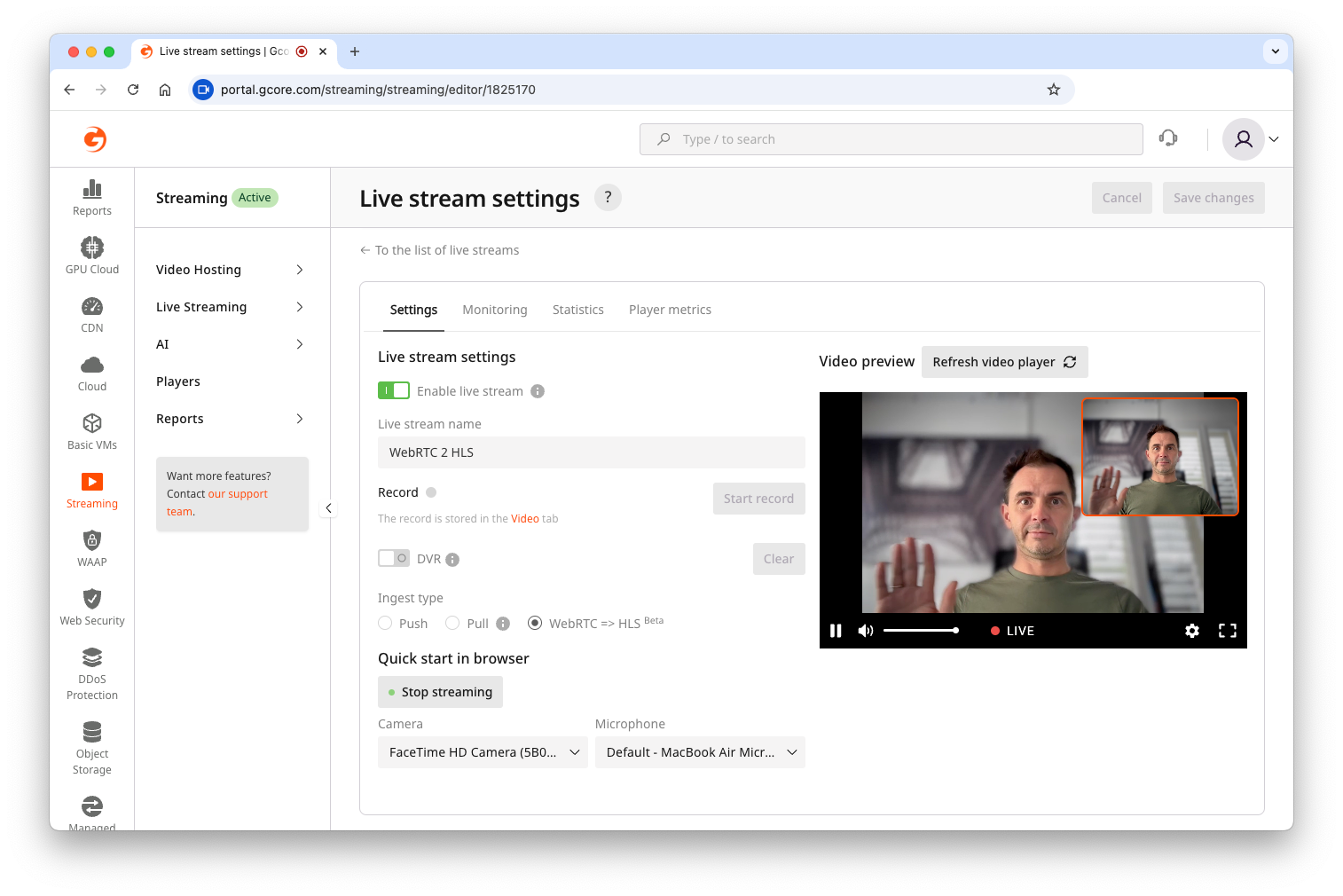This screenshot has height=896, width=1343.
Task: Click the picture-in-picture camera thumbnail
Action: (1160, 457)
